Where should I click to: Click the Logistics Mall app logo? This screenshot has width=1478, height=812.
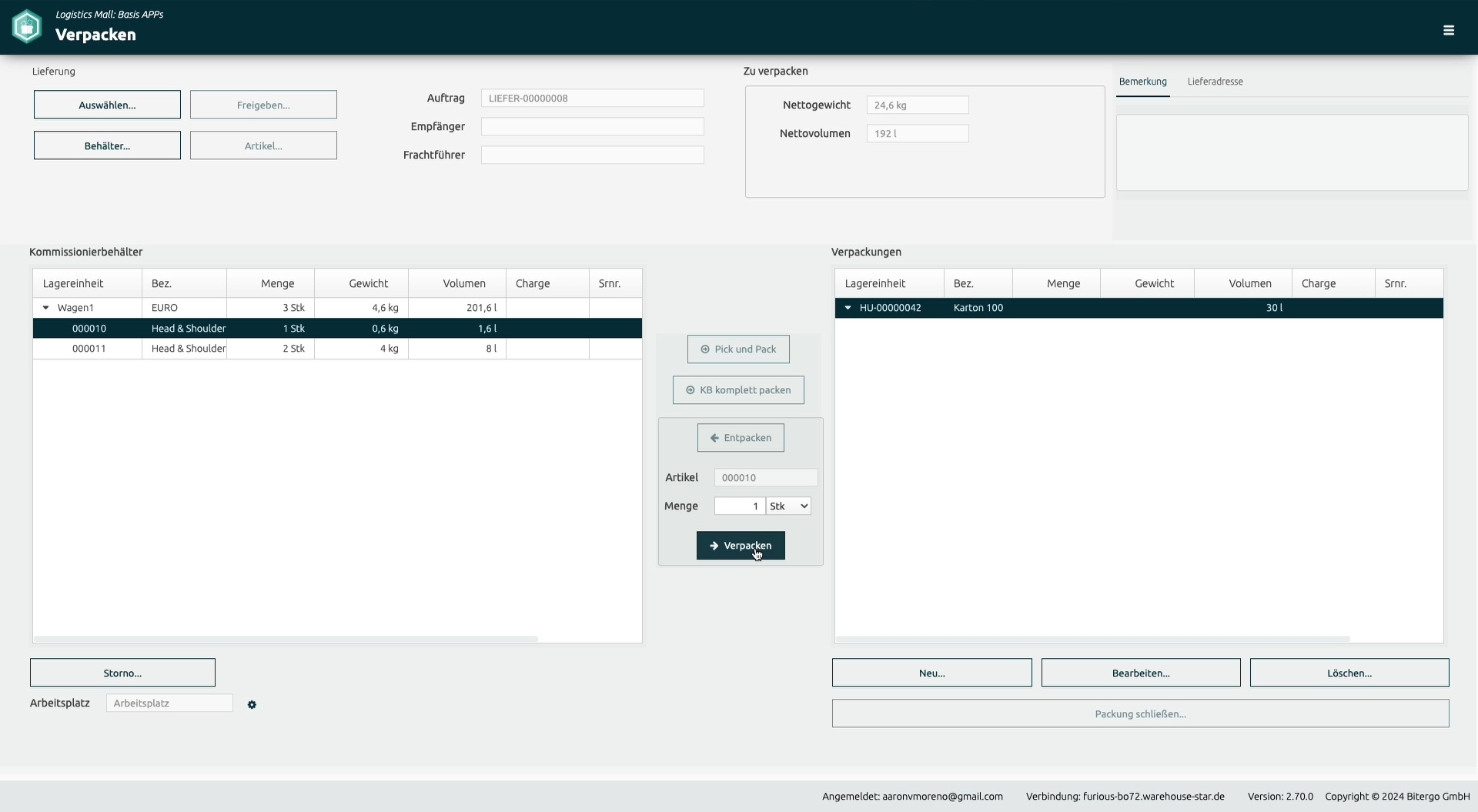(x=27, y=27)
